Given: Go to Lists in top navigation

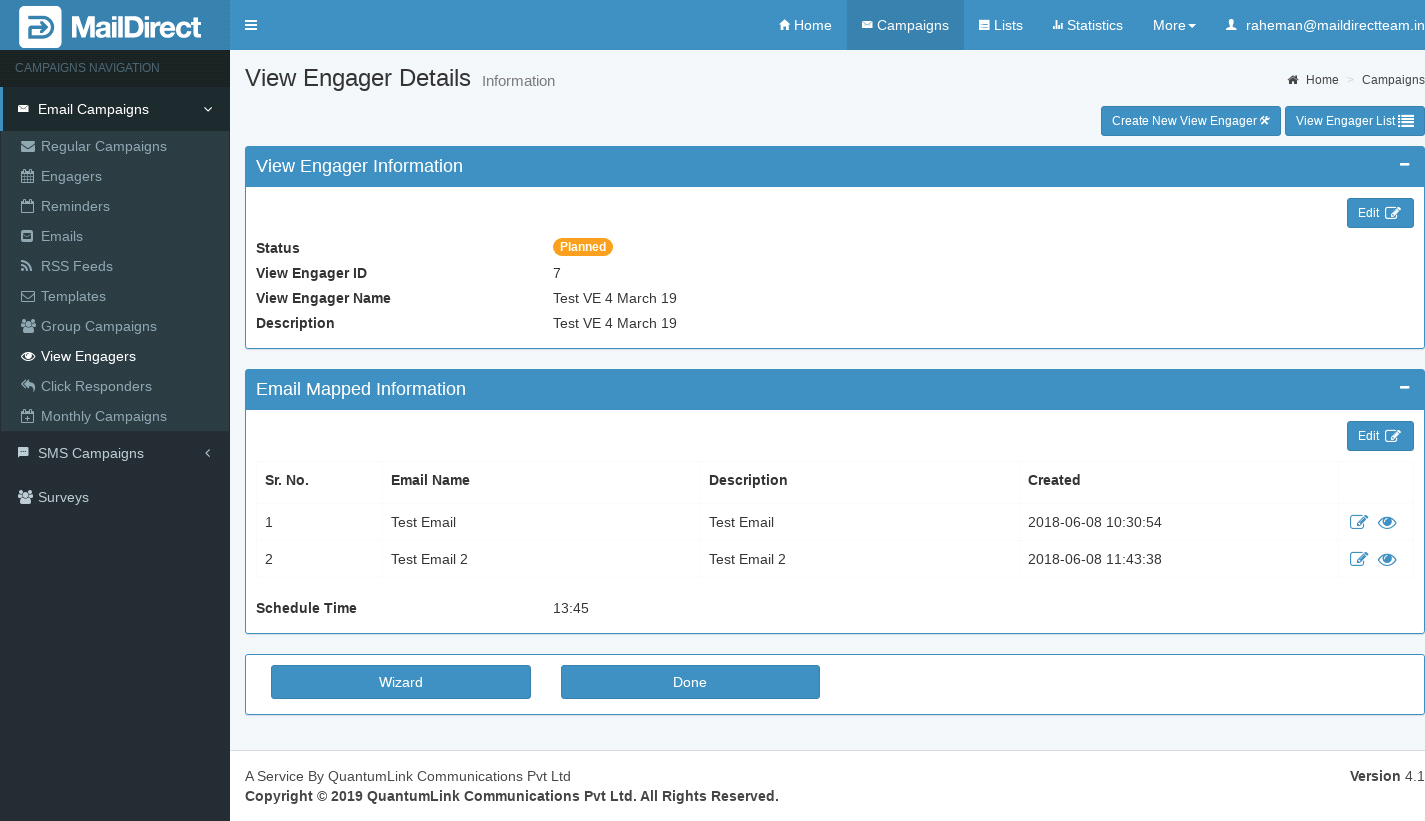Looking at the screenshot, I should click(1000, 25).
